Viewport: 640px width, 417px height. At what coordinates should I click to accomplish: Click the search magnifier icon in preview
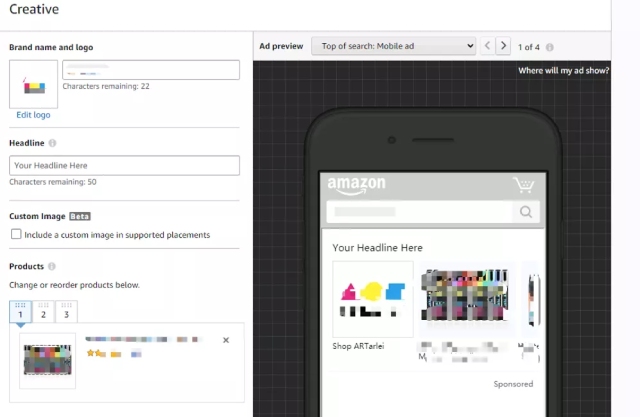[525, 212]
